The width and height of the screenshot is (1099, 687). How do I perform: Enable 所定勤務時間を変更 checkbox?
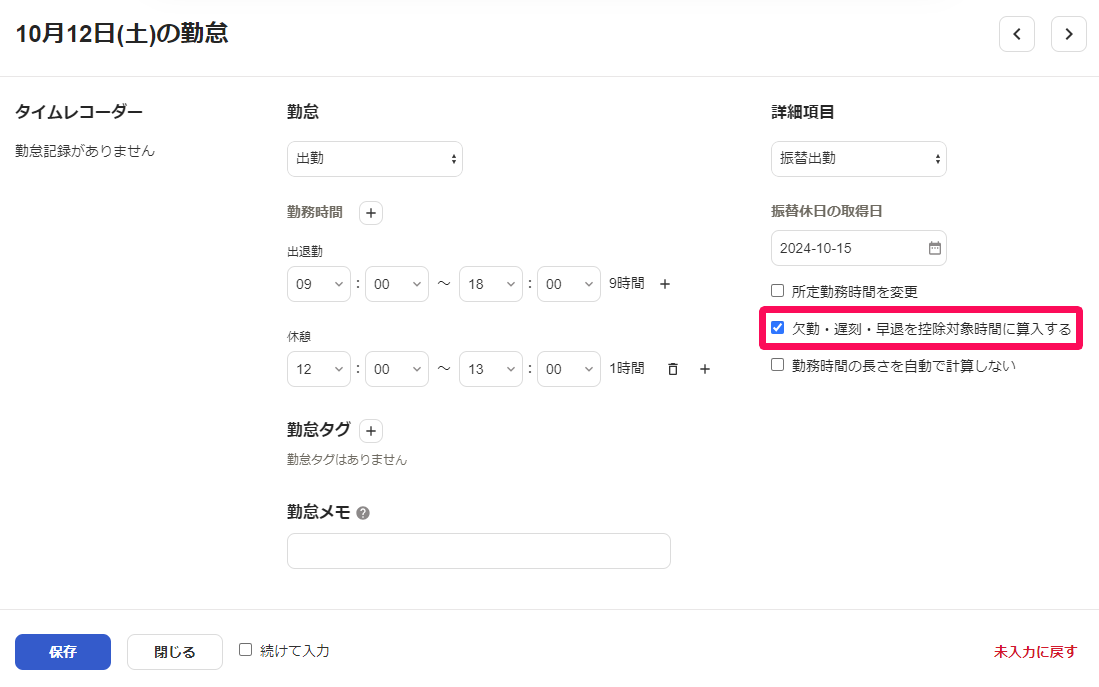[x=777, y=291]
